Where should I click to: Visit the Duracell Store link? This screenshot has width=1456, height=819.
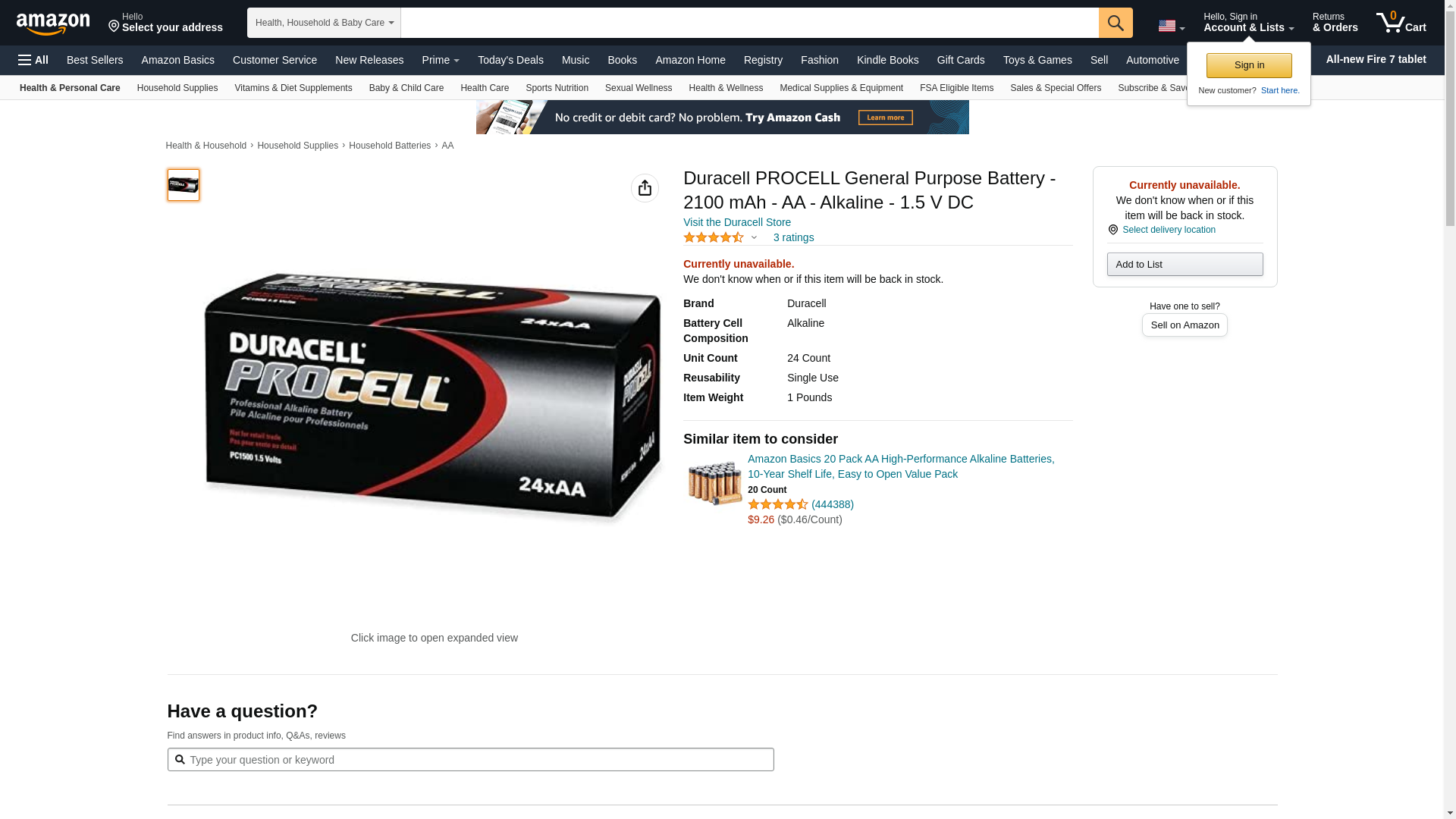[737, 222]
